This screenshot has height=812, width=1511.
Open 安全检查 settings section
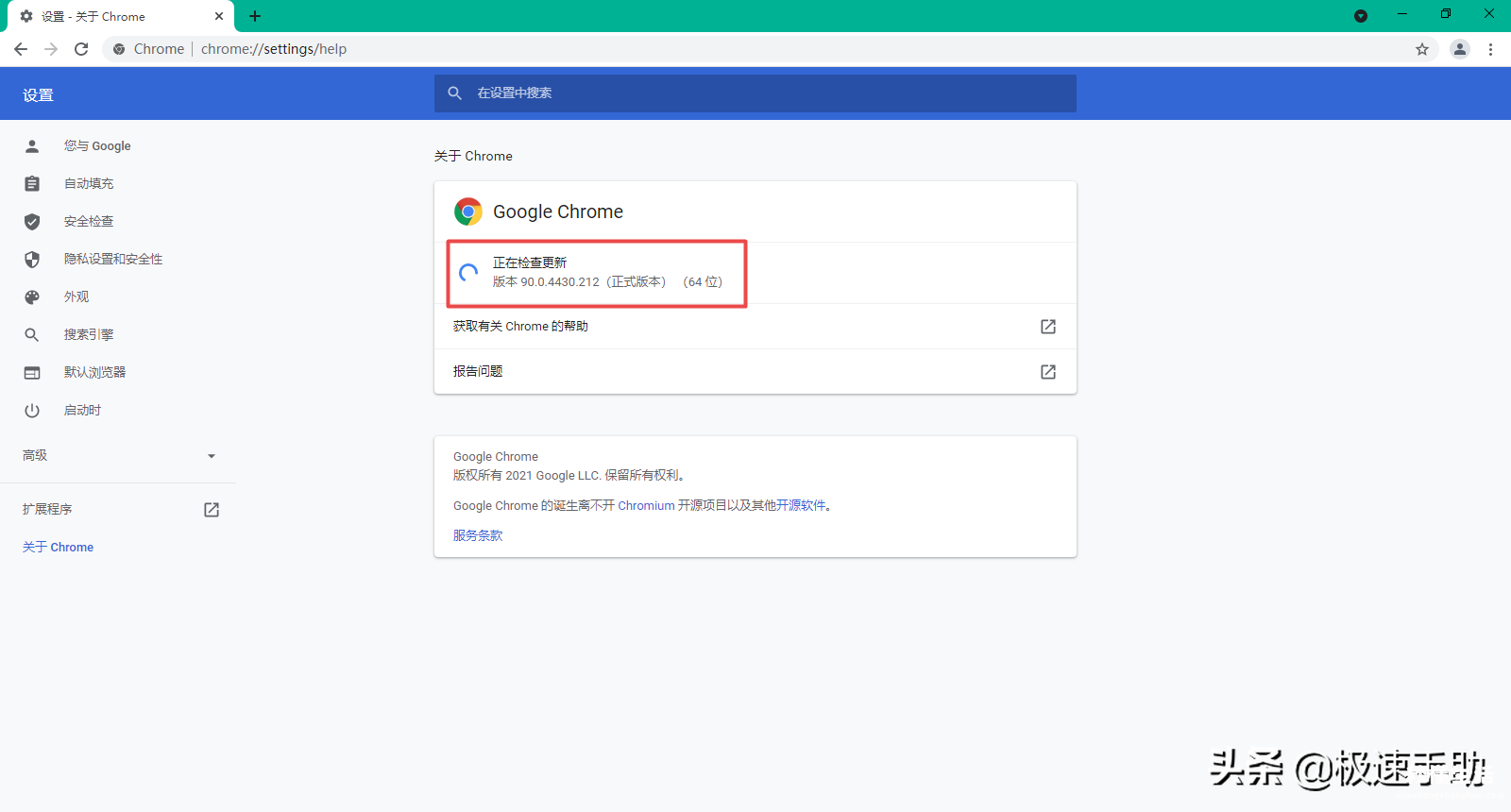click(x=89, y=222)
